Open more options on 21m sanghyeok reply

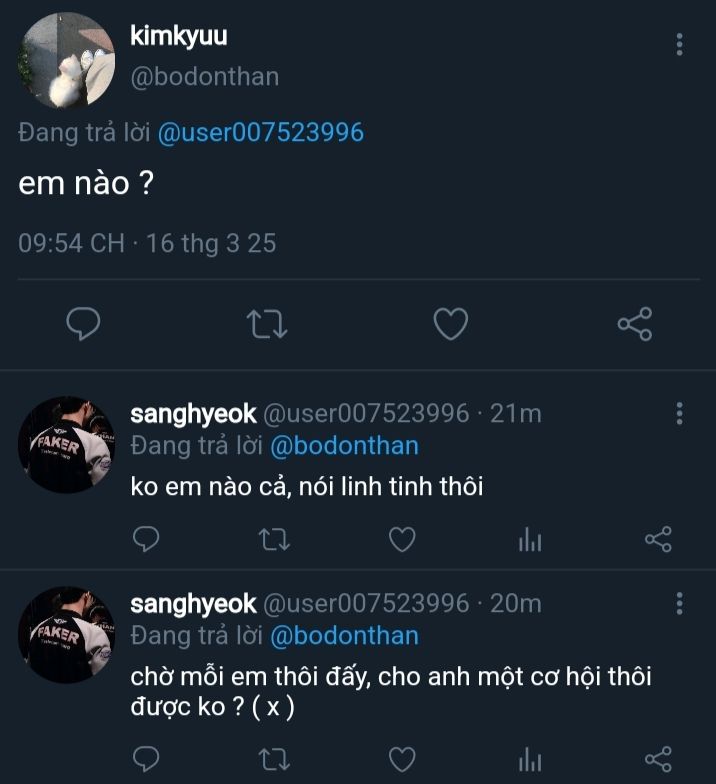point(679,414)
